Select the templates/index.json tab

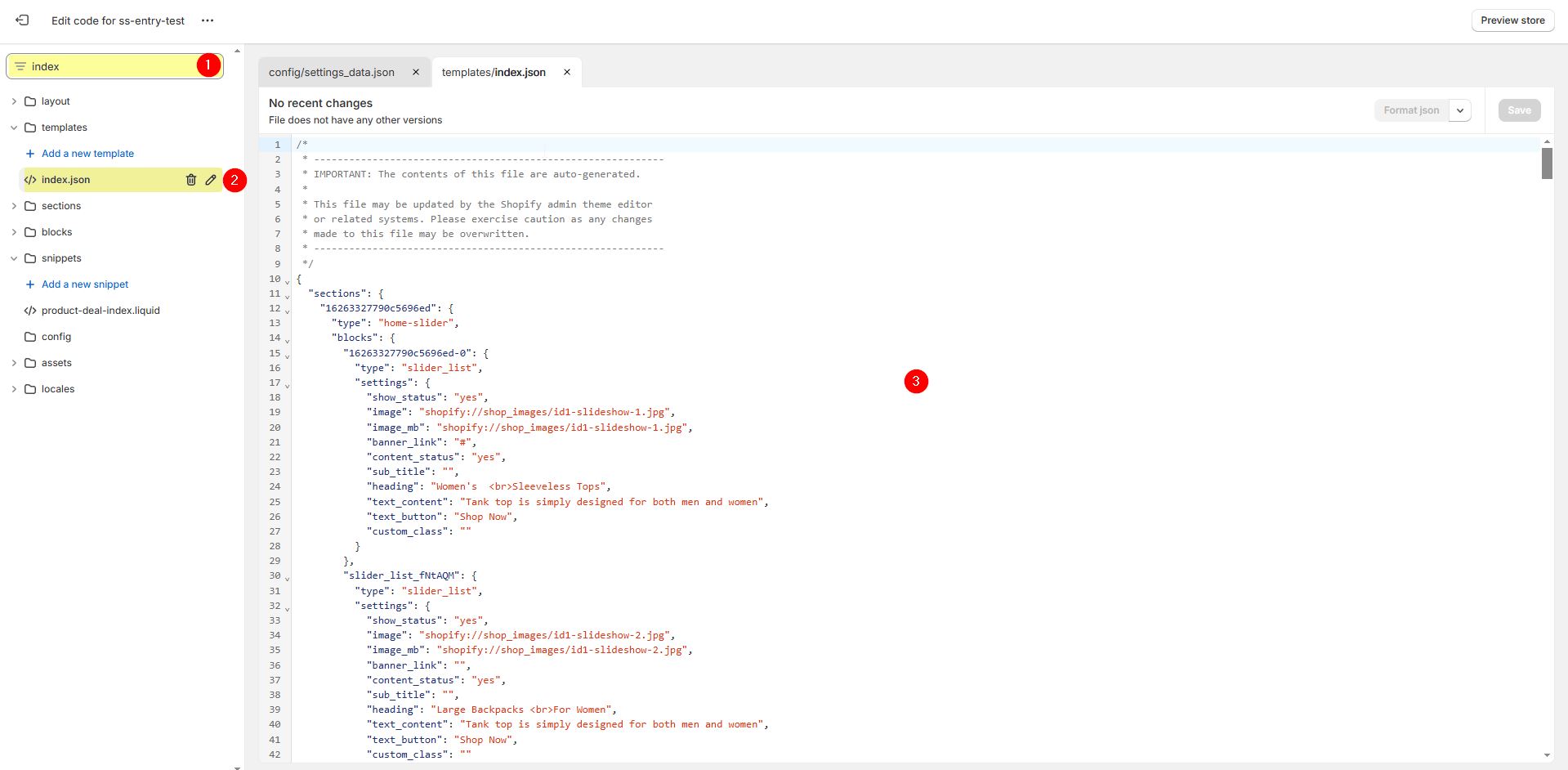(494, 72)
